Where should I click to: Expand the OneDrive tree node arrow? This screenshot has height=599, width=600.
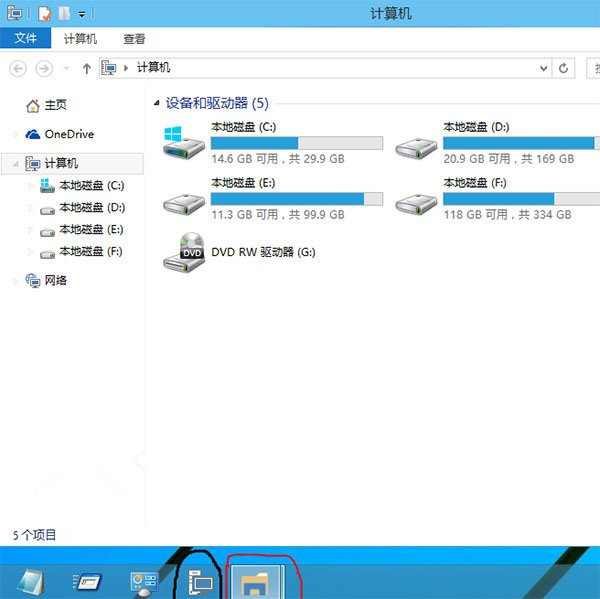pos(15,134)
